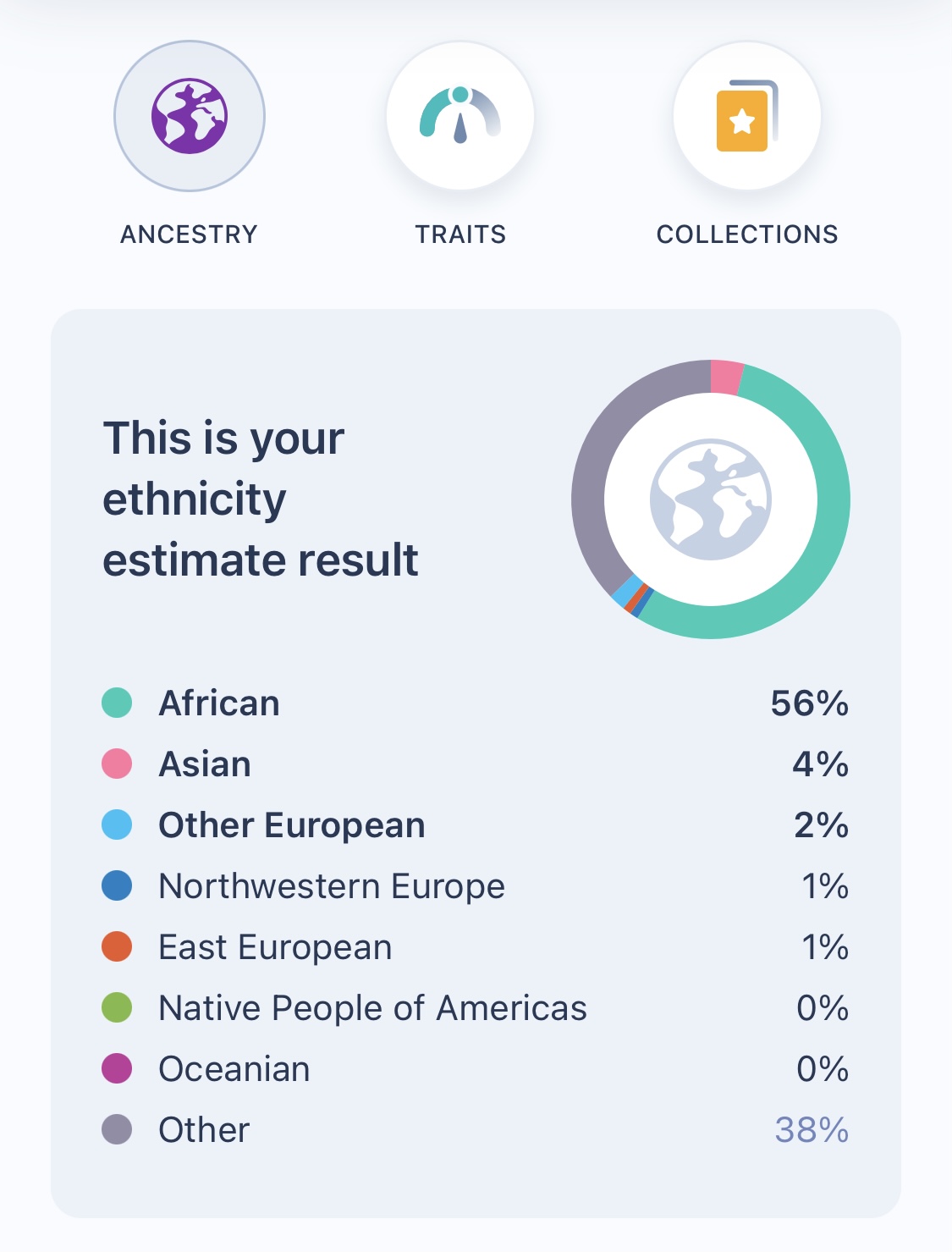Open the Collections star card icon

coord(747,116)
